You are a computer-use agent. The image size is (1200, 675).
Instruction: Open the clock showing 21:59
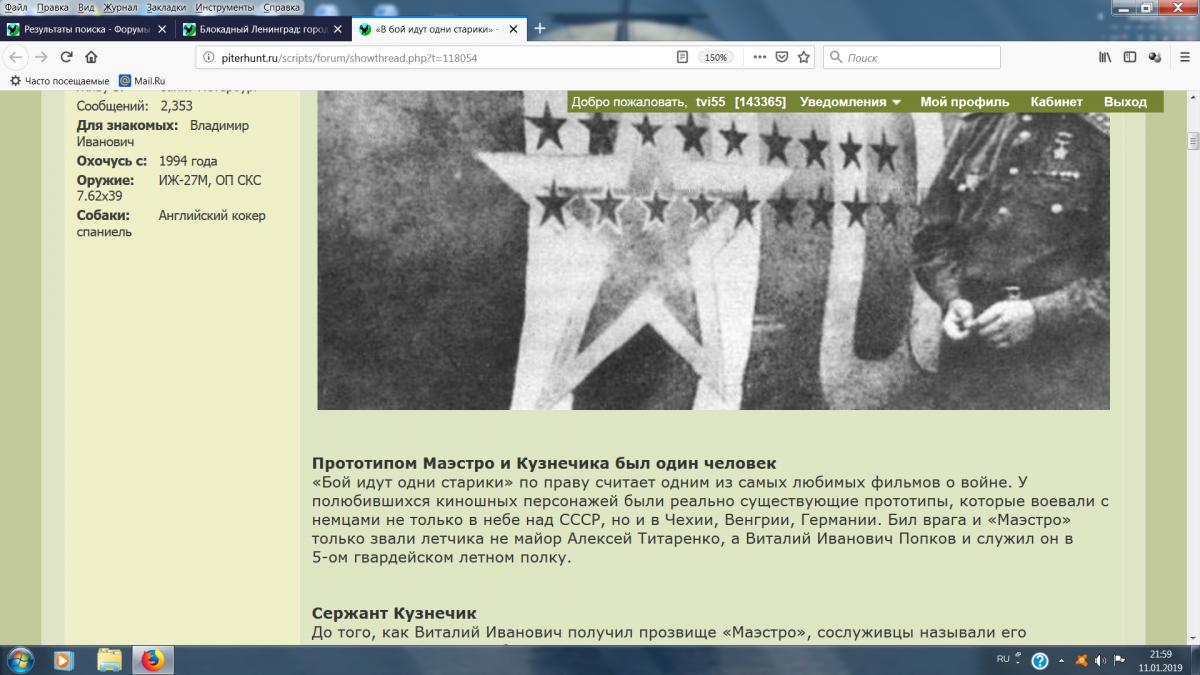pos(1160,654)
